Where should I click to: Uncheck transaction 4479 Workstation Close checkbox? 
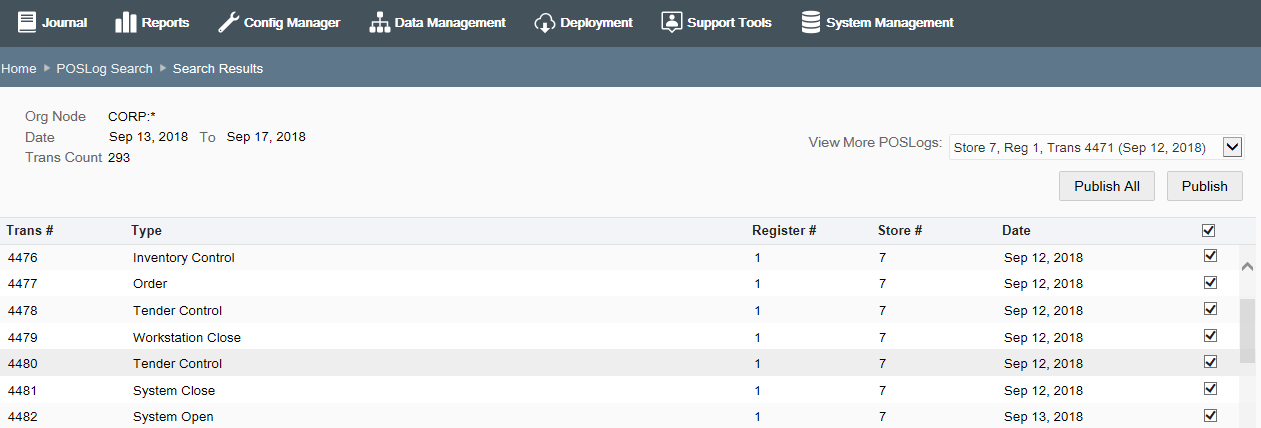click(x=1211, y=335)
